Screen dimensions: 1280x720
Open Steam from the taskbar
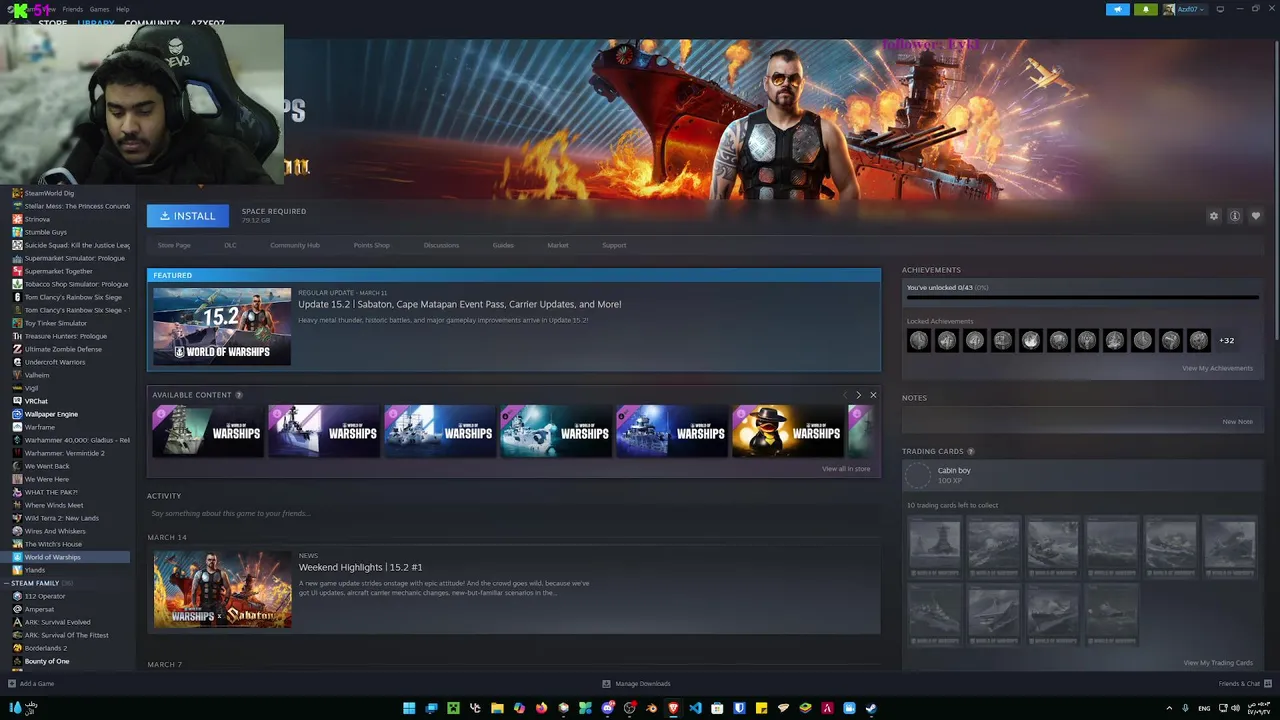[x=871, y=708]
